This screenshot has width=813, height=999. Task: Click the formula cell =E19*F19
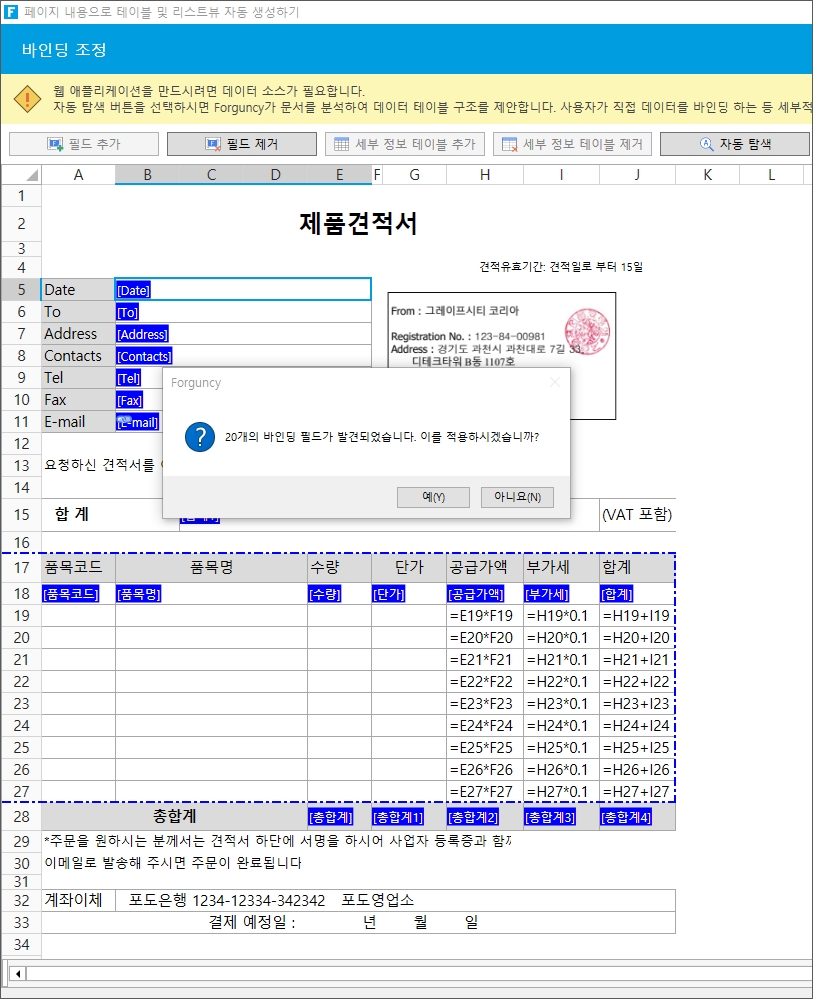tap(485, 616)
